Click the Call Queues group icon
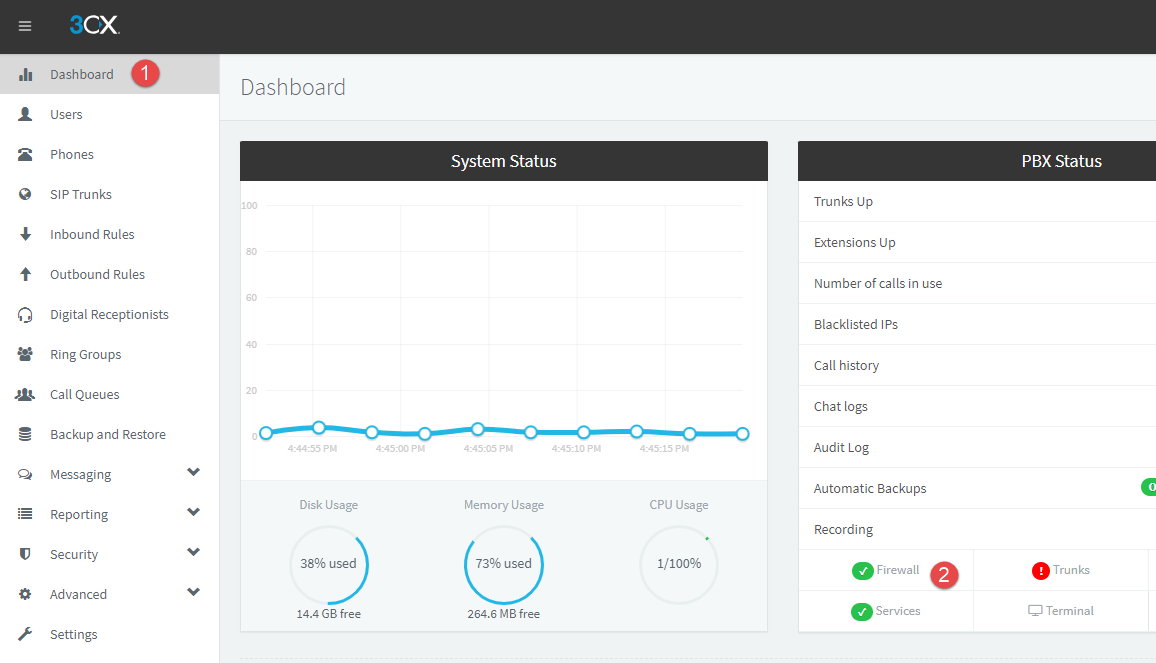 [x=25, y=395]
